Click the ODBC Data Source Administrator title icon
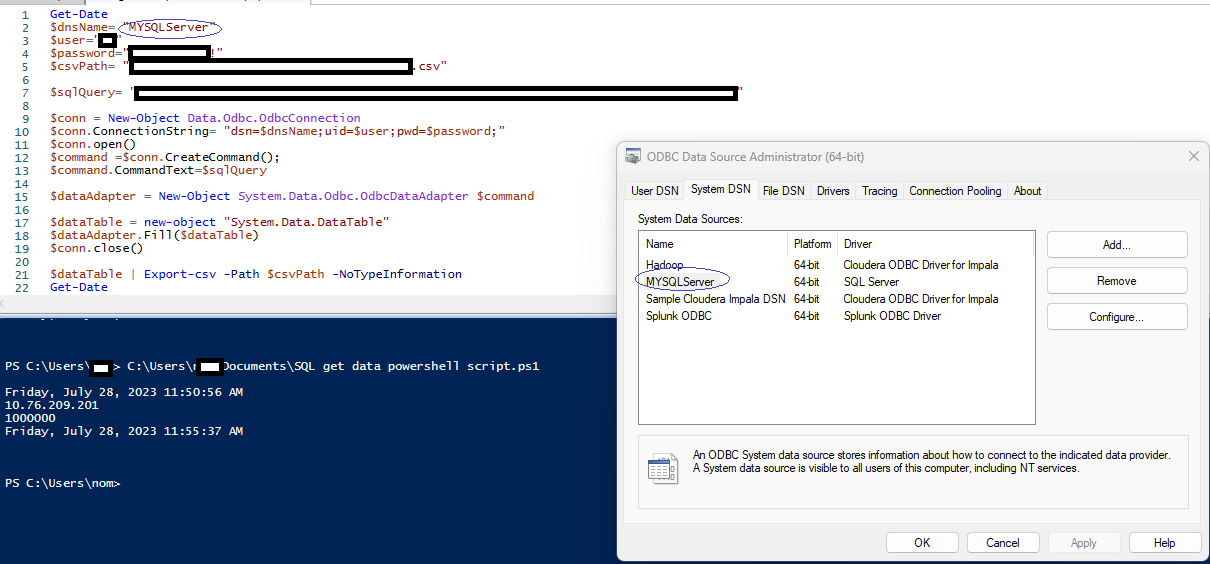 (x=633, y=157)
